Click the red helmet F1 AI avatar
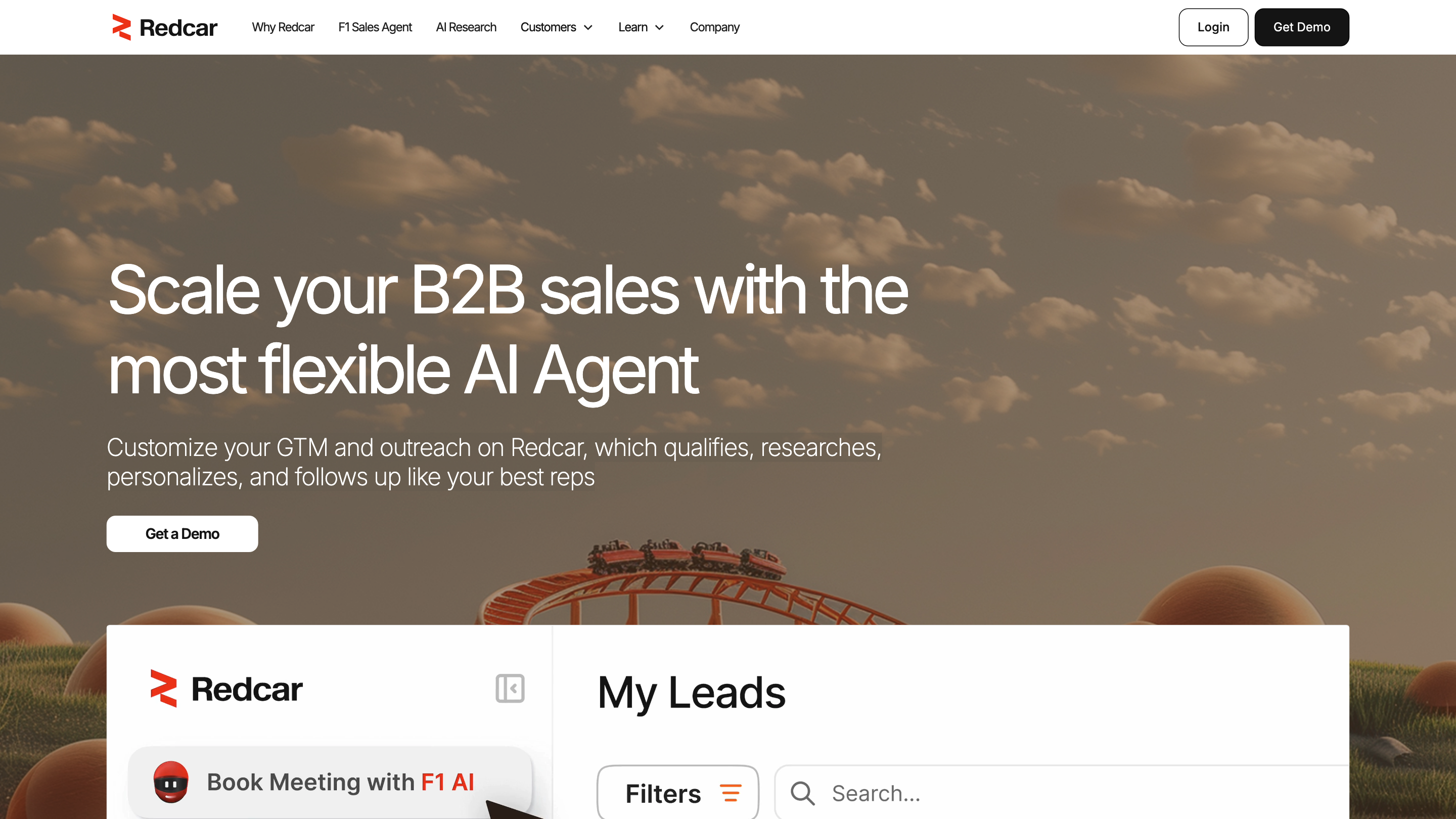The height and width of the screenshot is (819, 1456). point(171,782)
